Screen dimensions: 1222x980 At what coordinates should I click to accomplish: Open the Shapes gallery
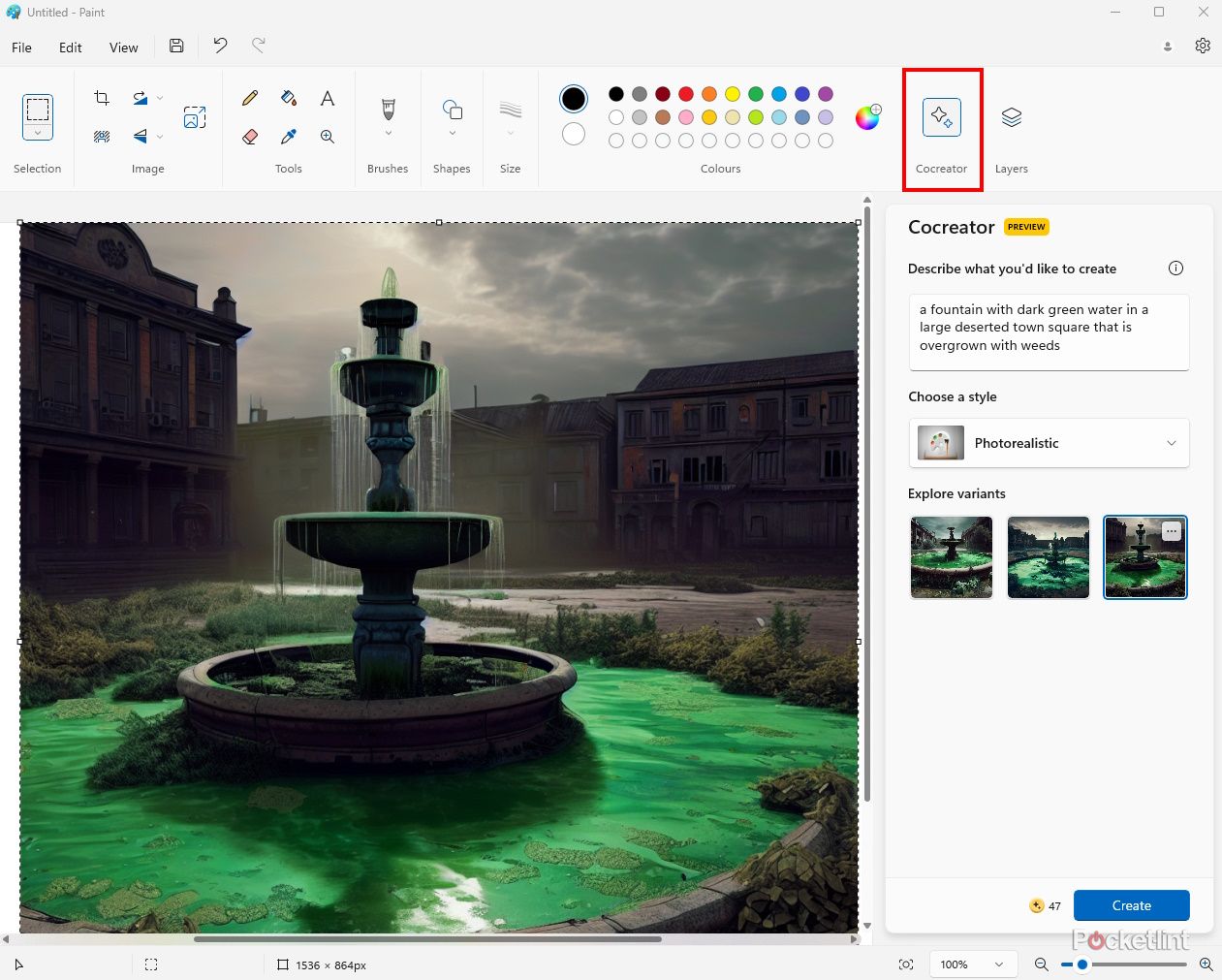click(452, 109)
